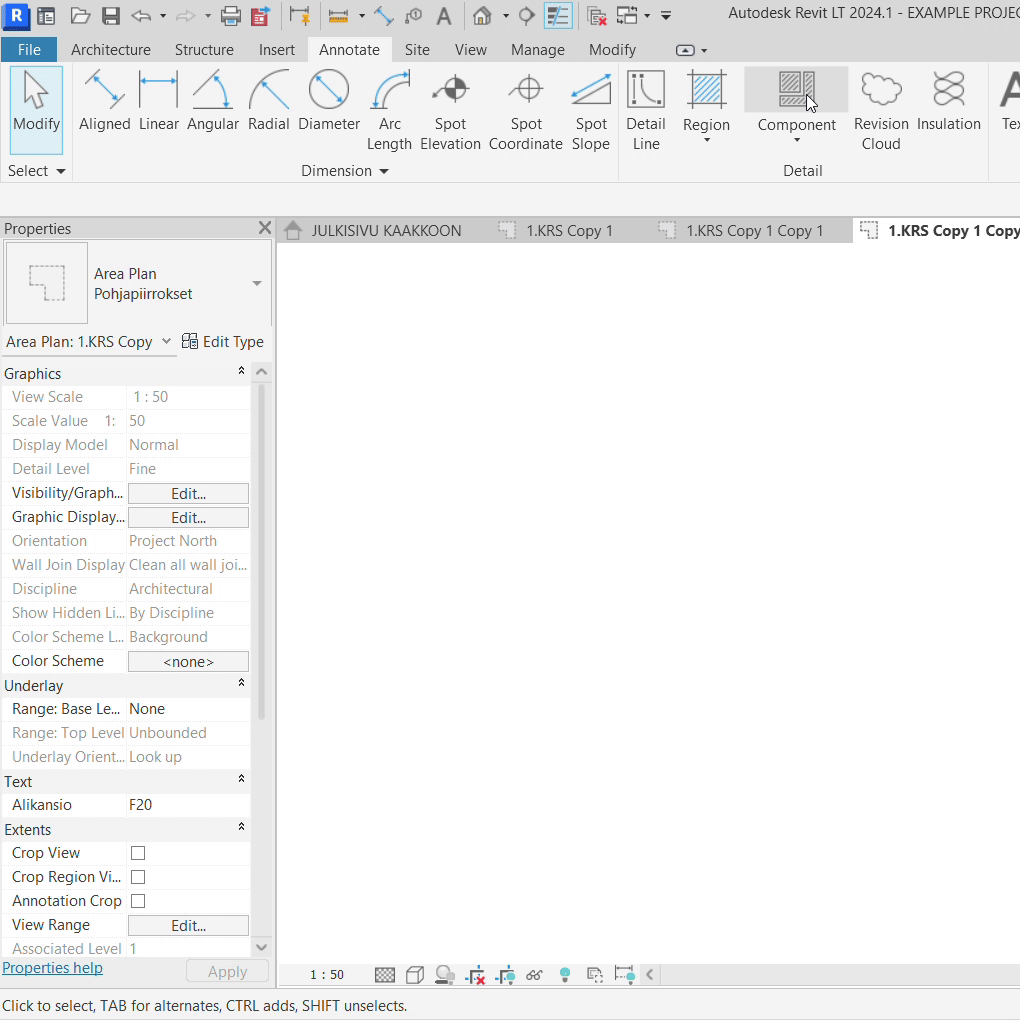Open the Properties help link
The image size is (1020, 1020).
click(52, 968)
